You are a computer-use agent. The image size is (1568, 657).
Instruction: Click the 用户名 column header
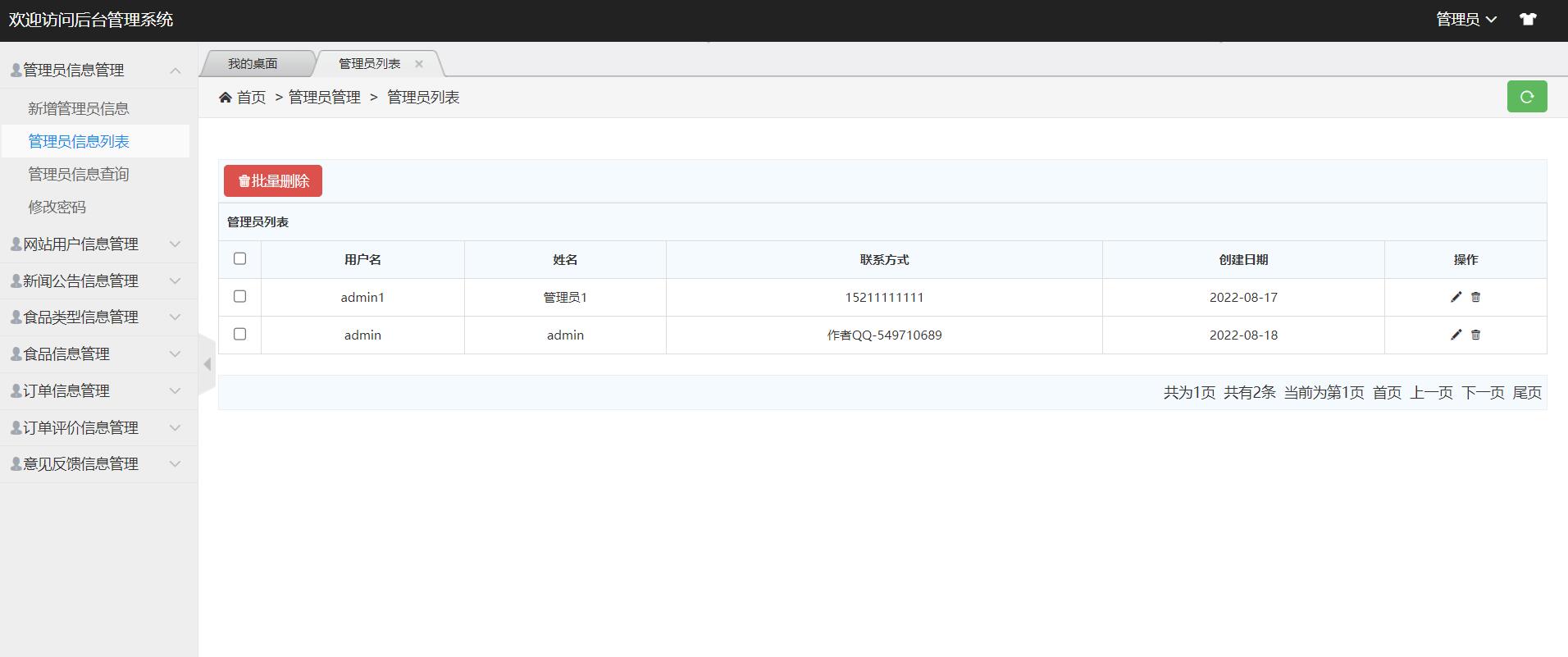[x=362, y=259]
